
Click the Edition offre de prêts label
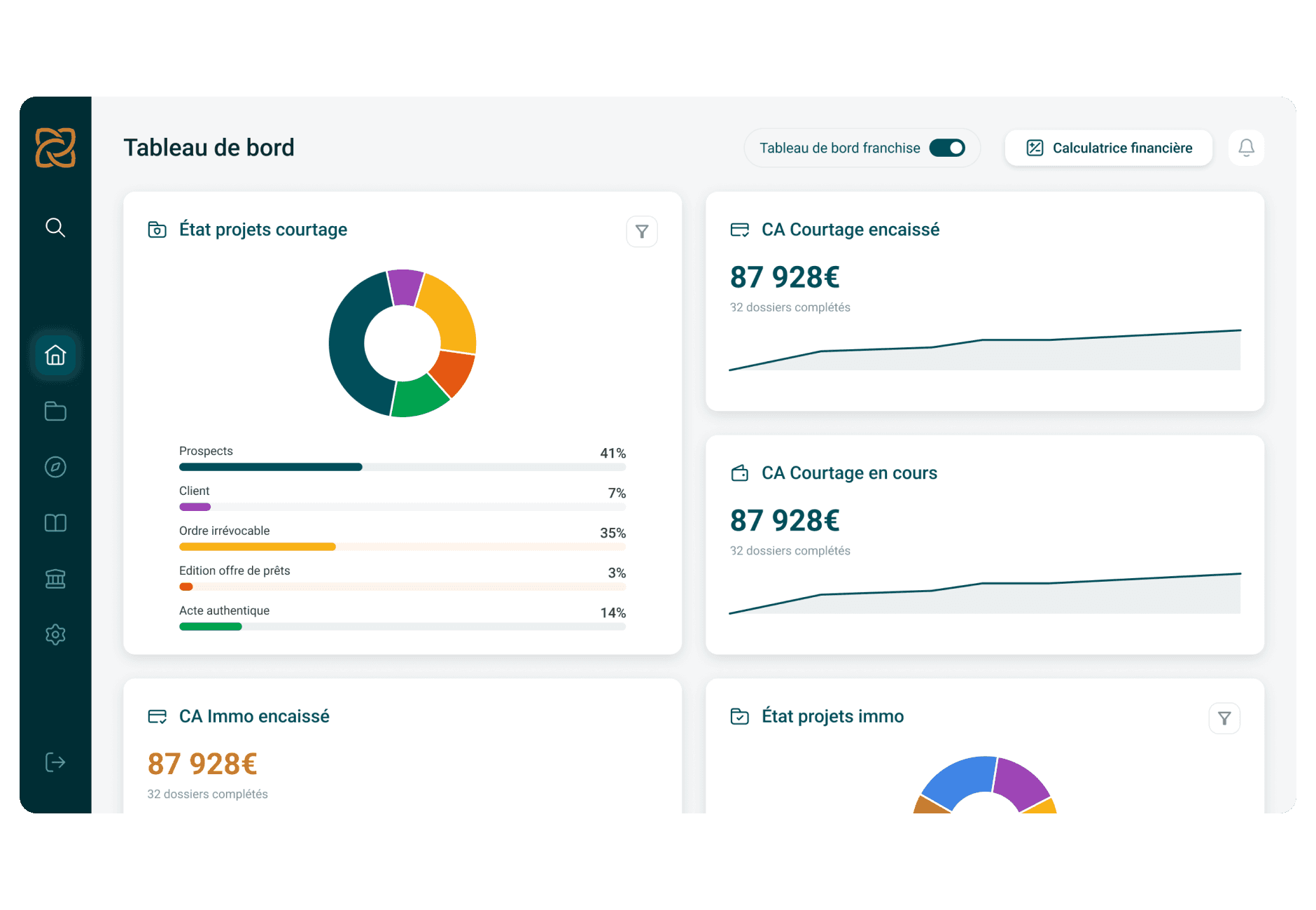click(x=234, y=570)
